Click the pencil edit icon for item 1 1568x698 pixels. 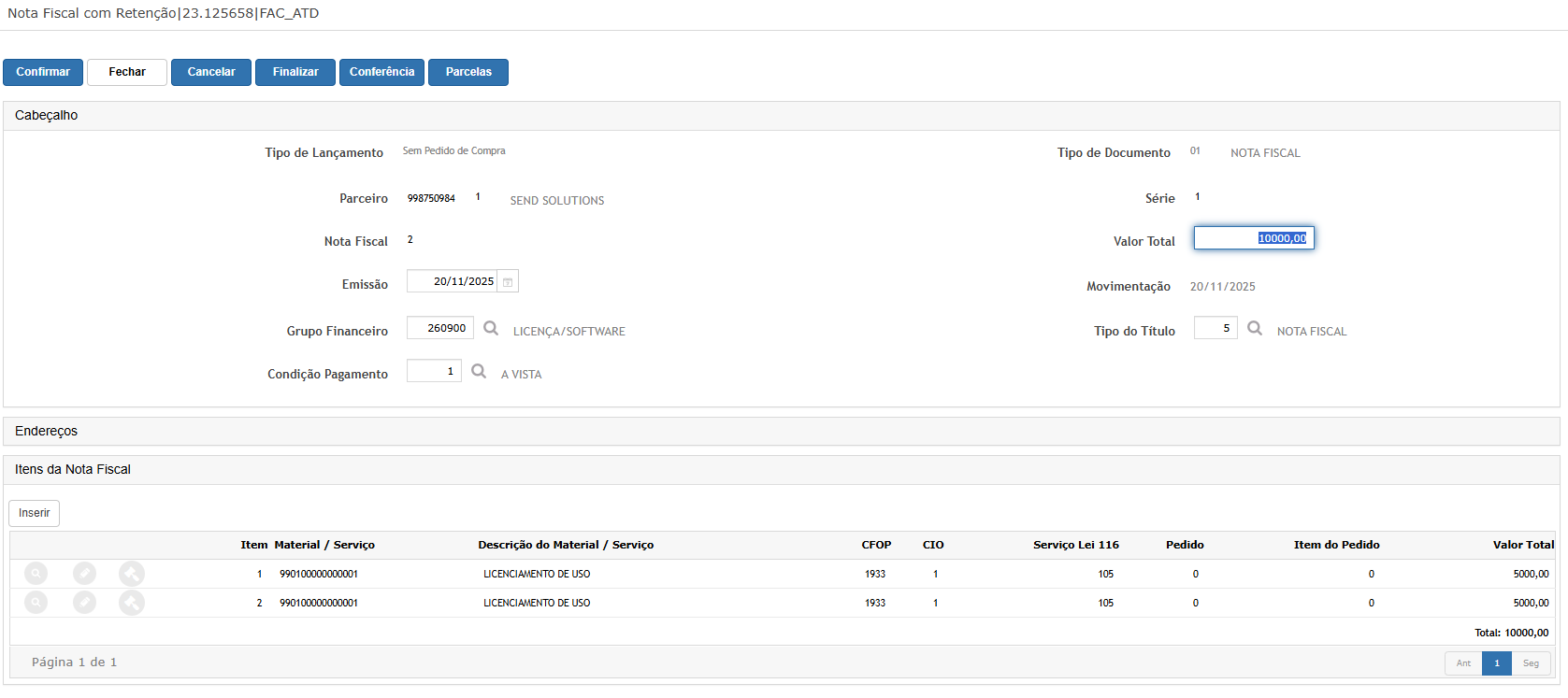(x=84, y=574)
